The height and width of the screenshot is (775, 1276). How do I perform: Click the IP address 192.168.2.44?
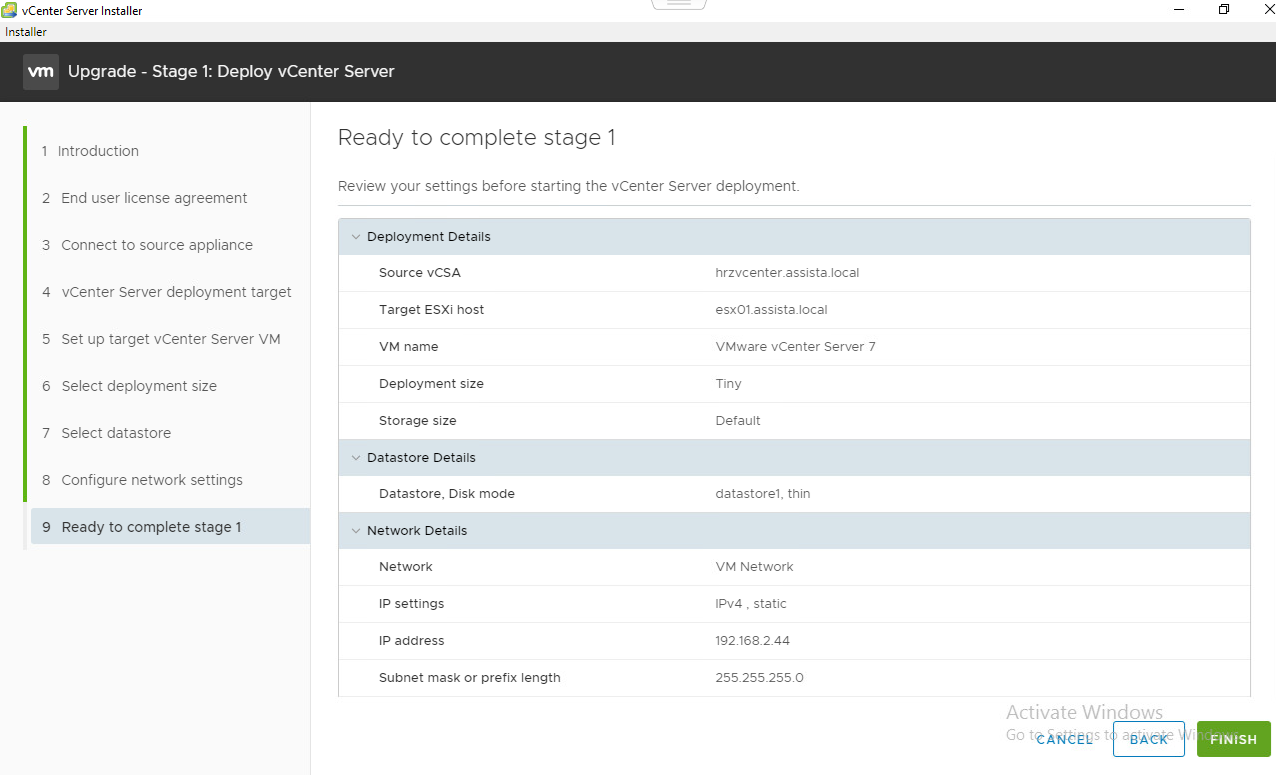tap(752, 641)
